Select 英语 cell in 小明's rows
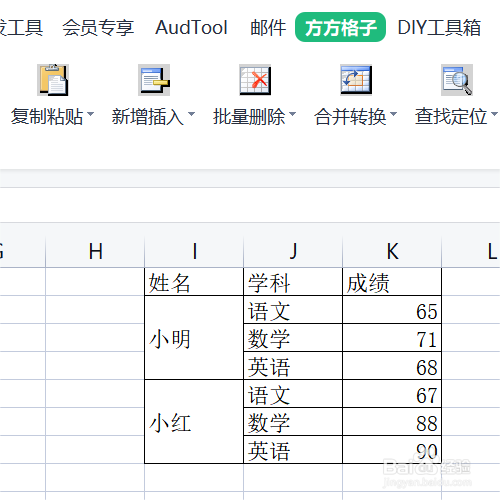 pyautogui.click(x=293, y=366)
